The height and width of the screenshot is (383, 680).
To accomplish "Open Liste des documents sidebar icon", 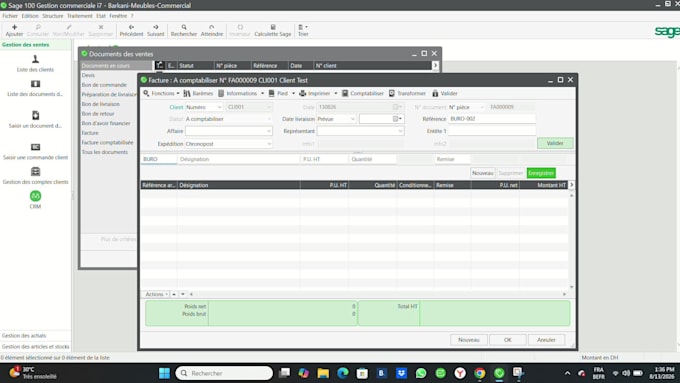I will [x=36, y=88].
